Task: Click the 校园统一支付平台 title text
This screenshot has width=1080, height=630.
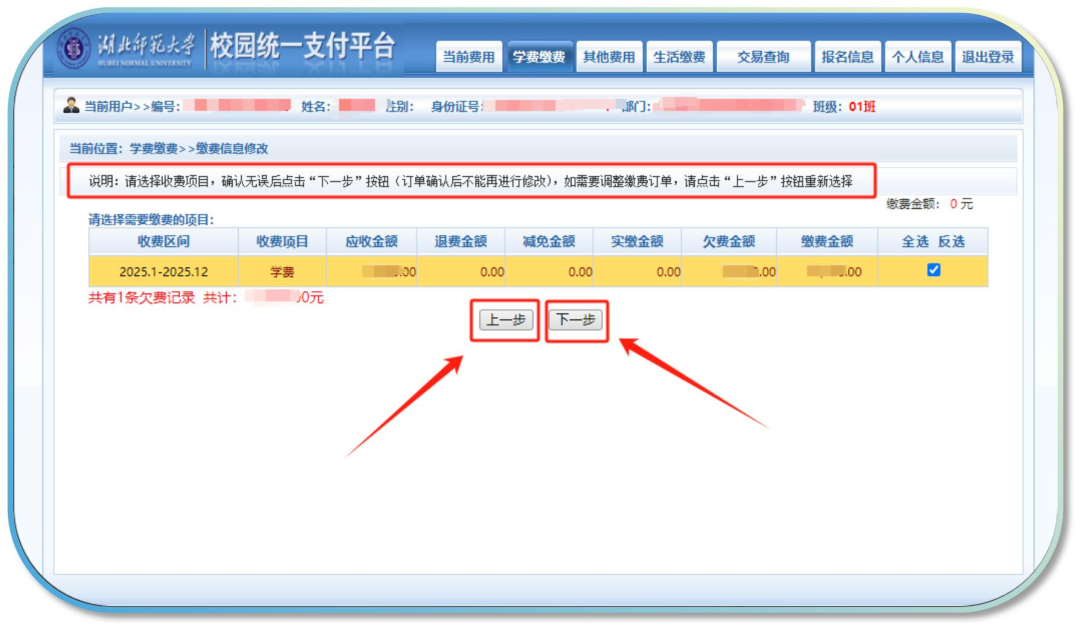Action: pyautogui.click(x=303, y=47)
